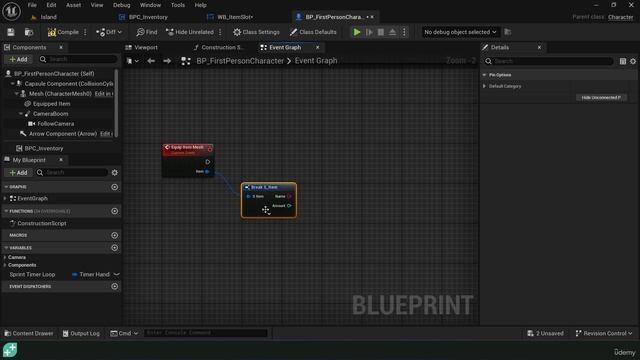The width and height of the screenshot is (640, 360).
Task: Select the BPC_Inventory component
Action: tap(44, 148)
